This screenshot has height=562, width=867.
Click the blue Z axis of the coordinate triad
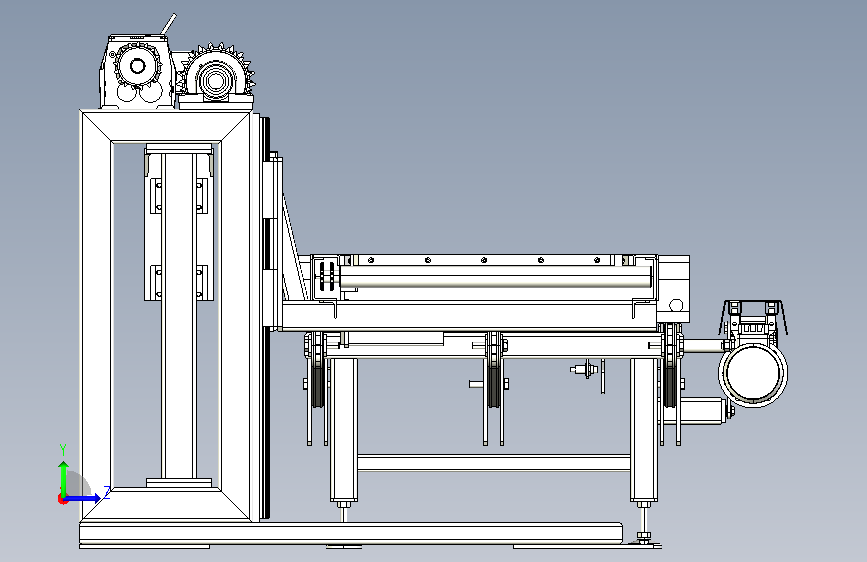(x=84, y=498)
